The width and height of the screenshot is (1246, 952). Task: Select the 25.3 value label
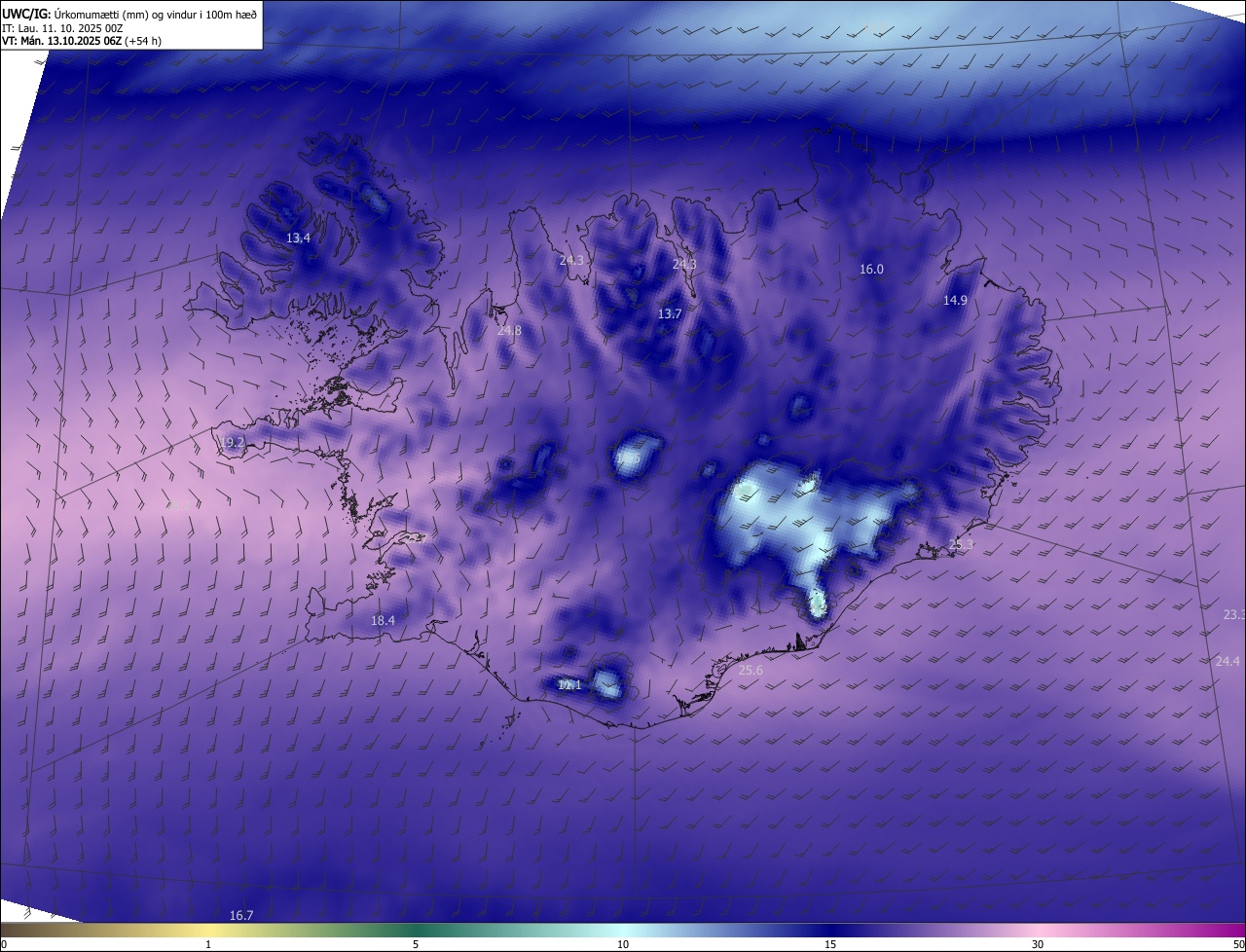pyautogui.click(x=961, y=544)
